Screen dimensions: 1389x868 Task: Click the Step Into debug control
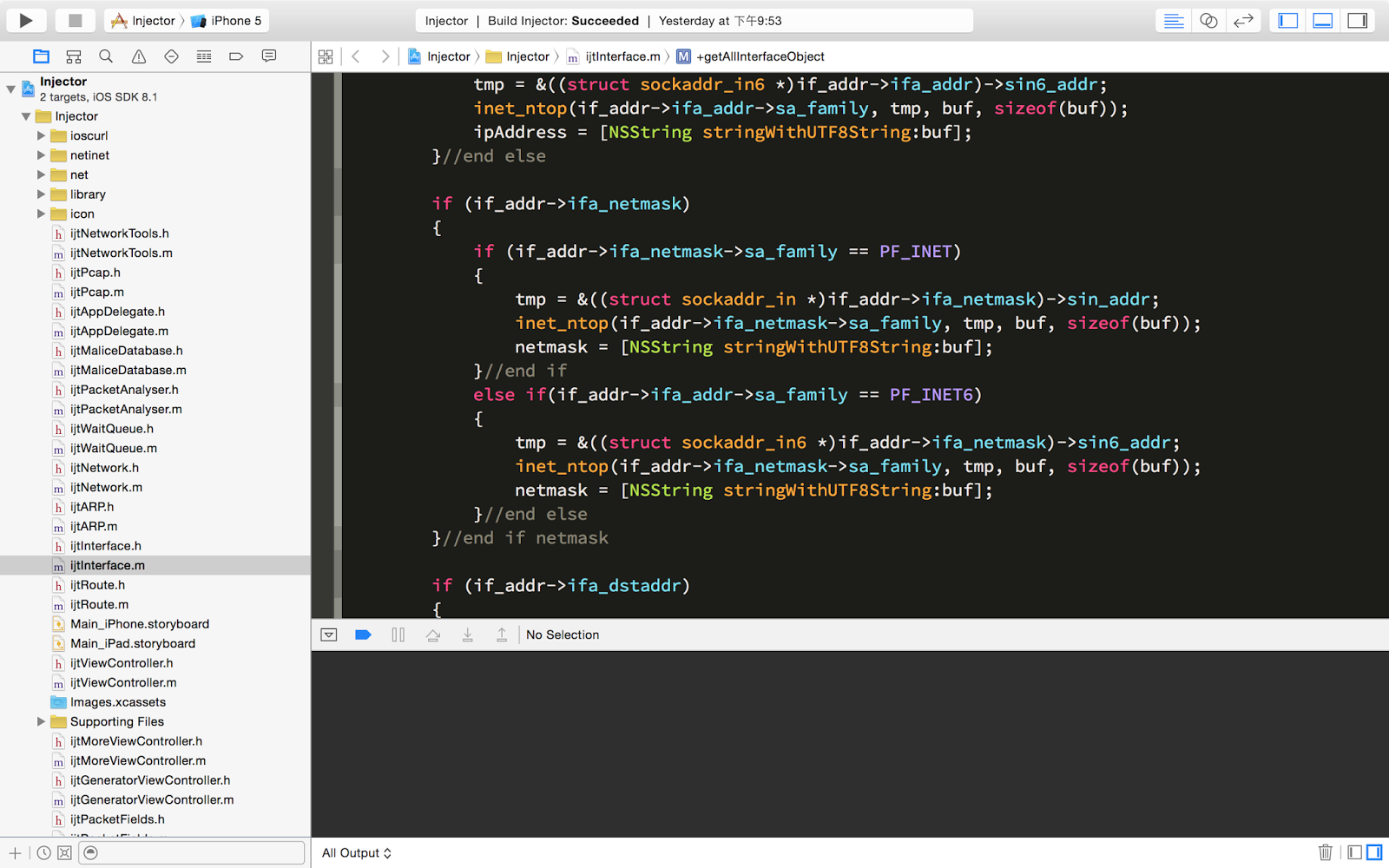point(468,635)
